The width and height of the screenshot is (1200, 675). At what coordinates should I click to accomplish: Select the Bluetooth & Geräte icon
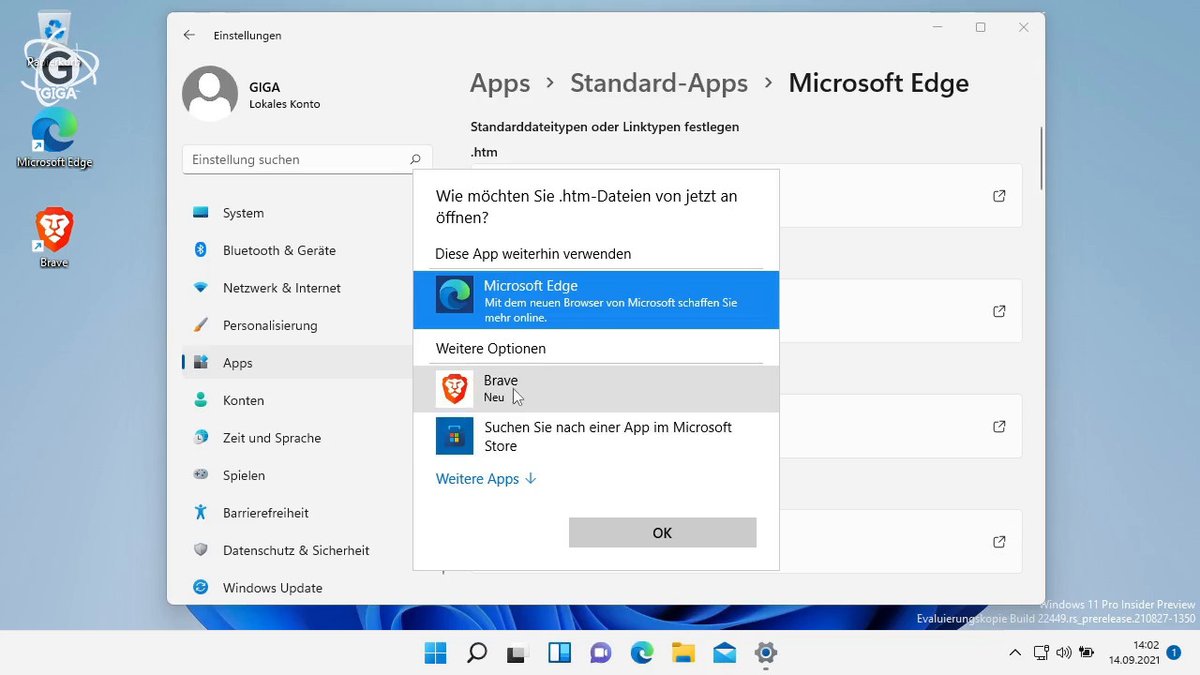(x=201, y=250)
